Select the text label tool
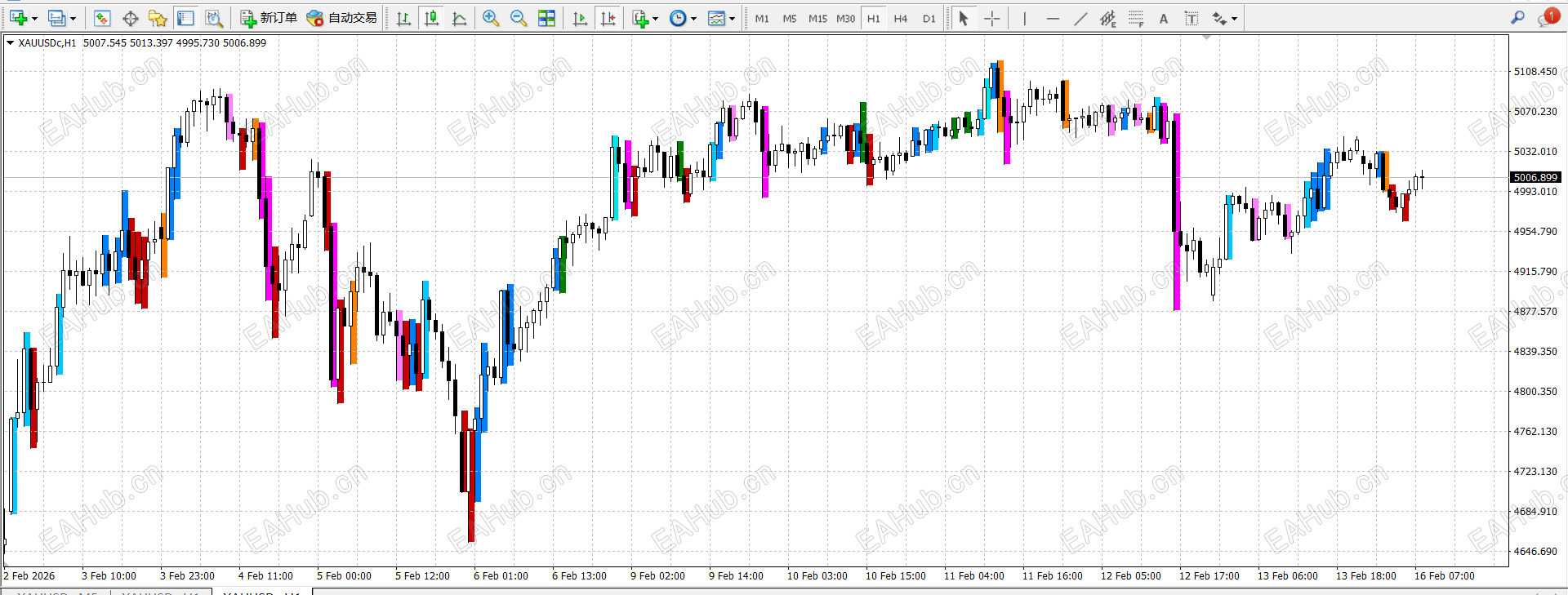Screen dimensions: 1568x595 point(1192,18)
